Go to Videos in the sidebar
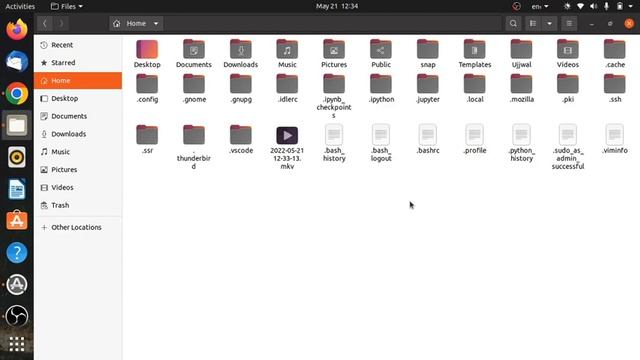 click(78, 187)
